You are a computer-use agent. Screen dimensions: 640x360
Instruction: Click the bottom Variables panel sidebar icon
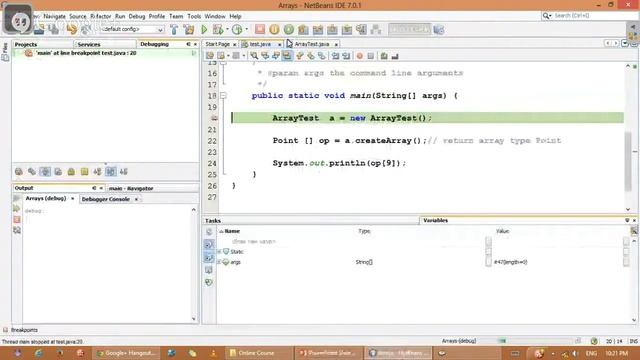209,282
